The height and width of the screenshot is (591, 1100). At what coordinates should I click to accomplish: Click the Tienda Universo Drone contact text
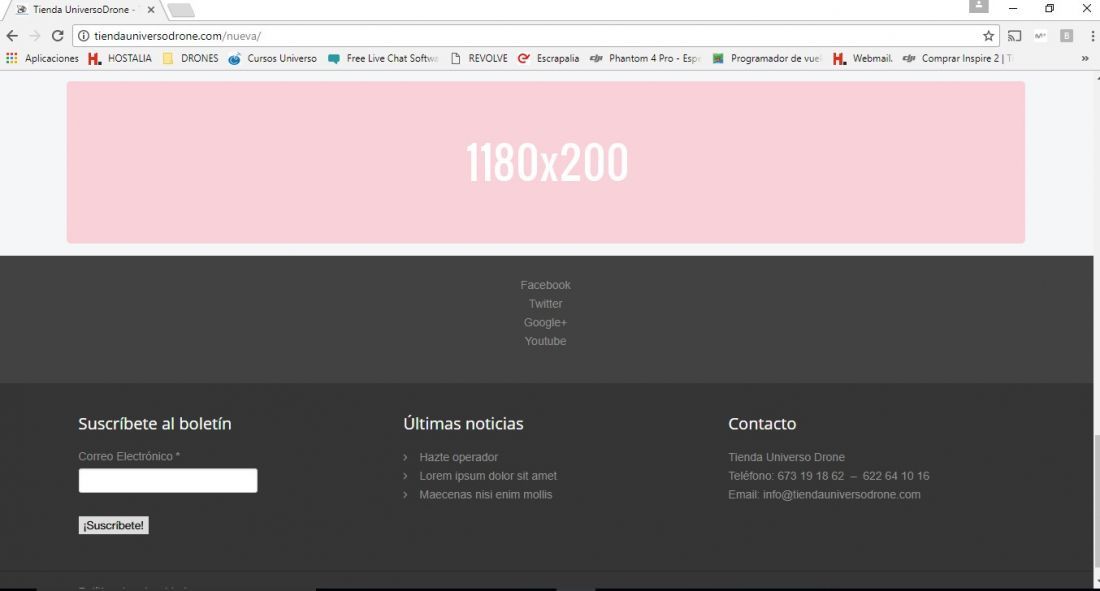point(786,457)
